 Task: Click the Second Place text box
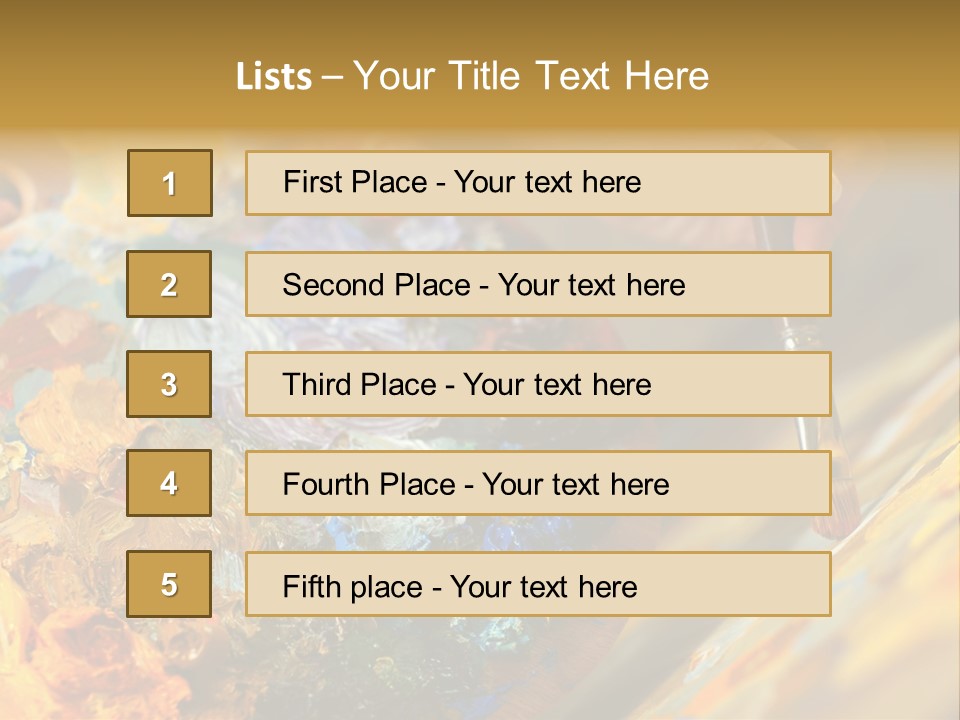click(x=538, y=284)
